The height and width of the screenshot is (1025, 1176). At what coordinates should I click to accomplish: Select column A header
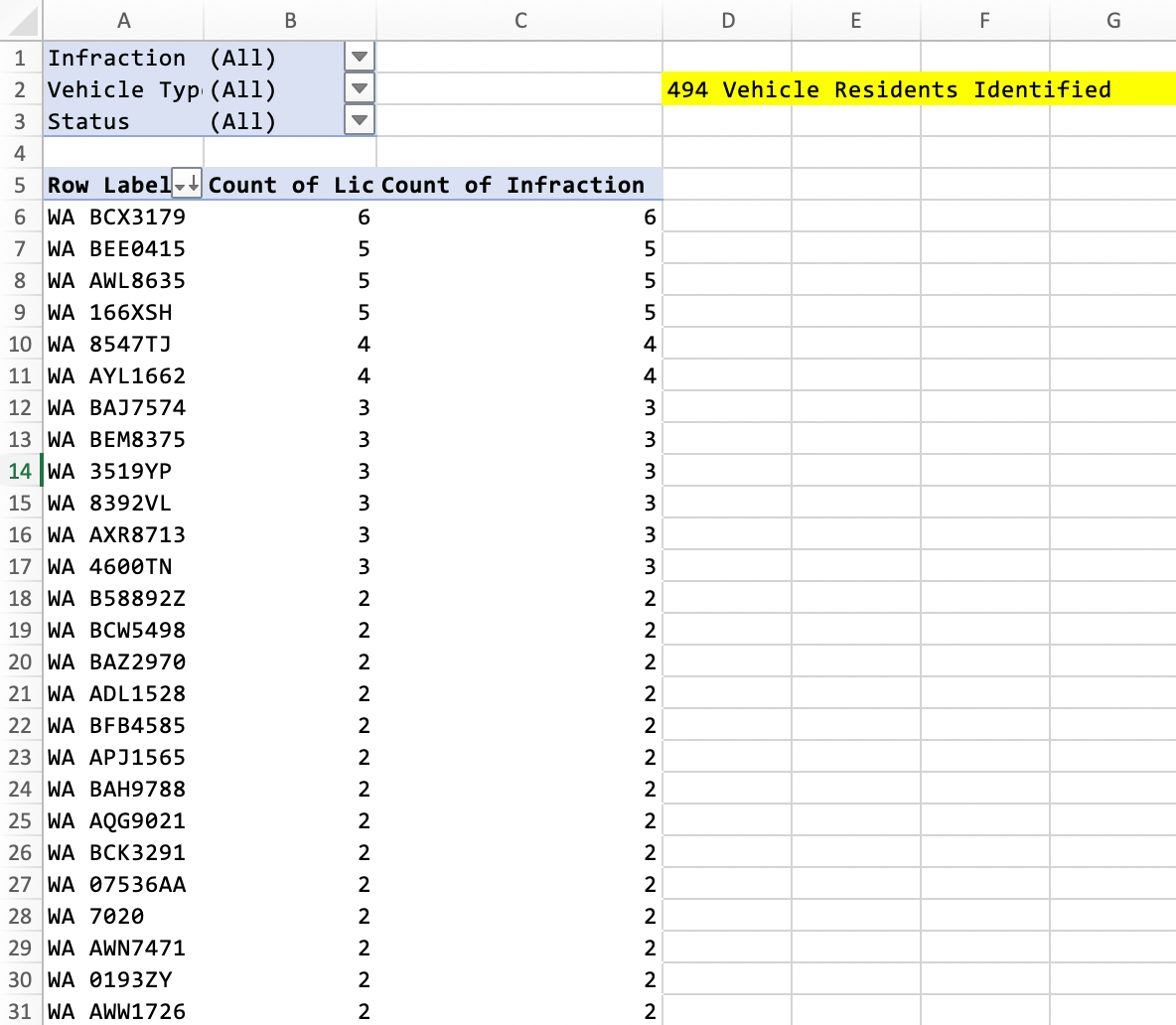[x=124, y=20]
